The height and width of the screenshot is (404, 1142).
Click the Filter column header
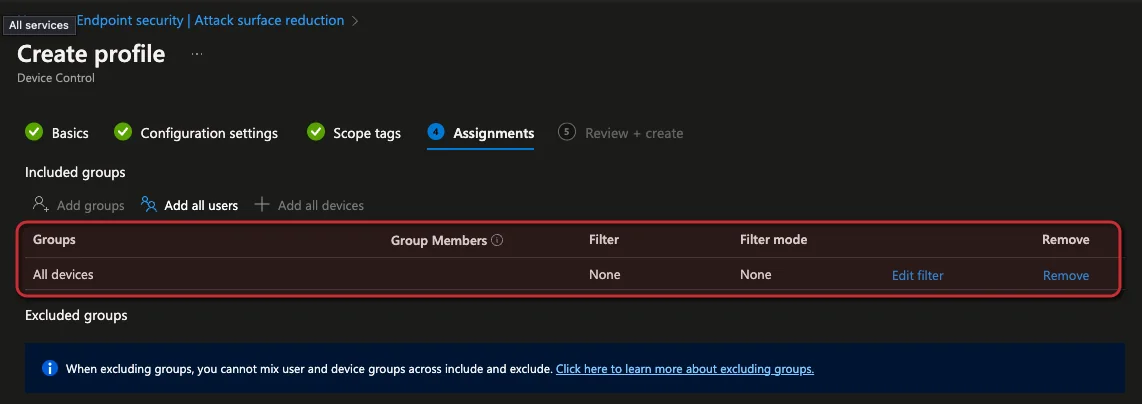pos(605,239)
